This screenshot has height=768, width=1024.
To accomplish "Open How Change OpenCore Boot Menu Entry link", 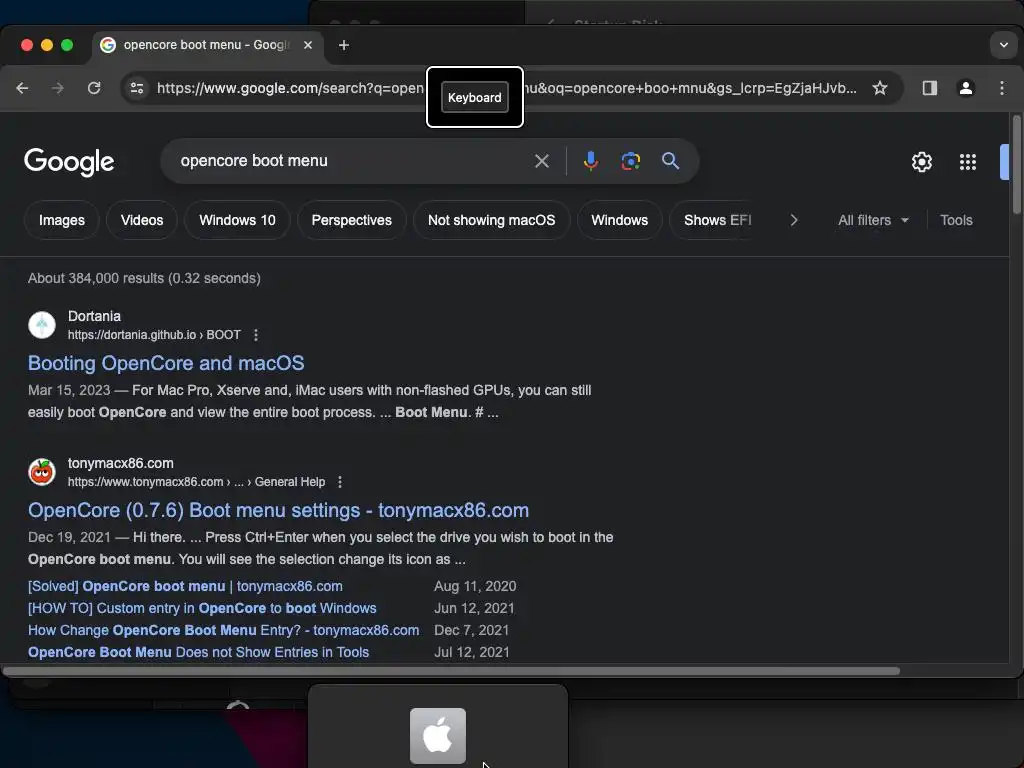I will coord(223,631).
